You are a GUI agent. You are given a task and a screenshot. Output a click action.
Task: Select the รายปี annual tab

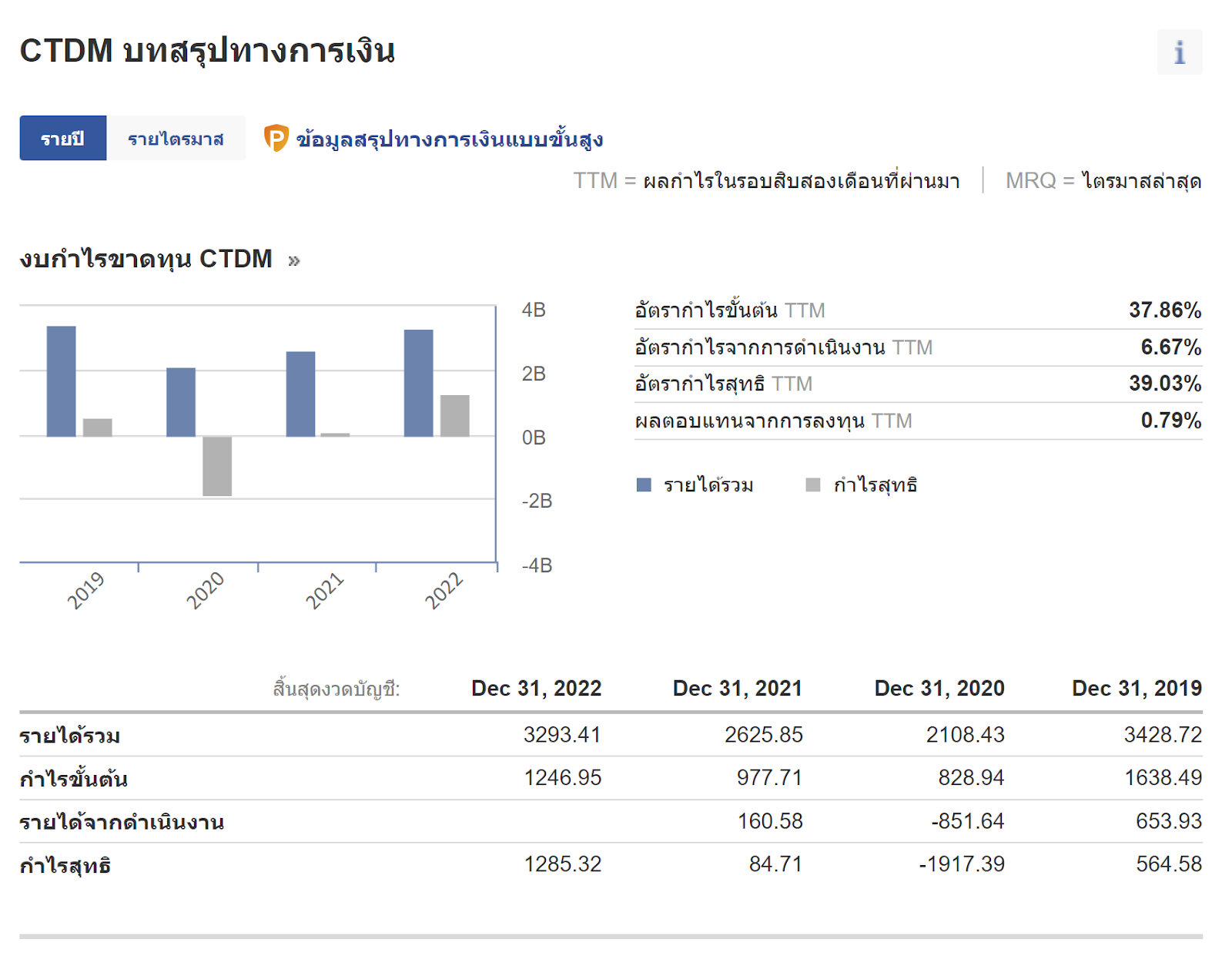point(63,139)
